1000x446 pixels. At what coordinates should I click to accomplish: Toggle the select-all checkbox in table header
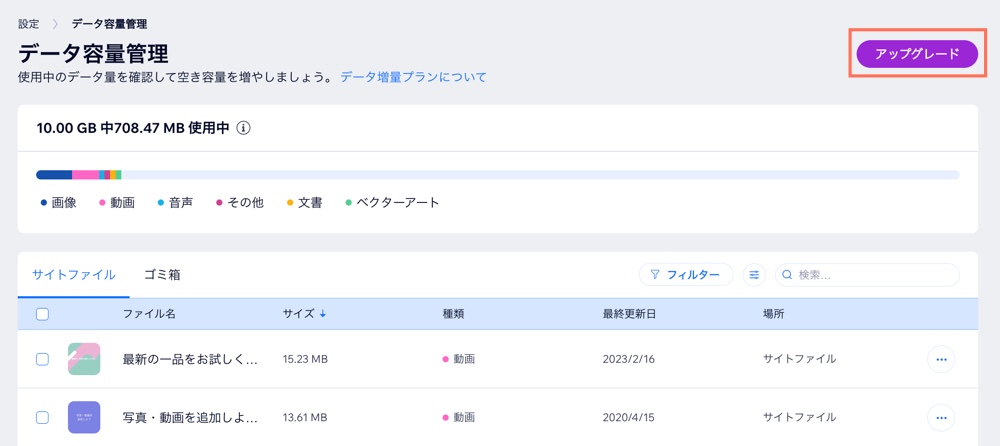click(x=42, y=314)
